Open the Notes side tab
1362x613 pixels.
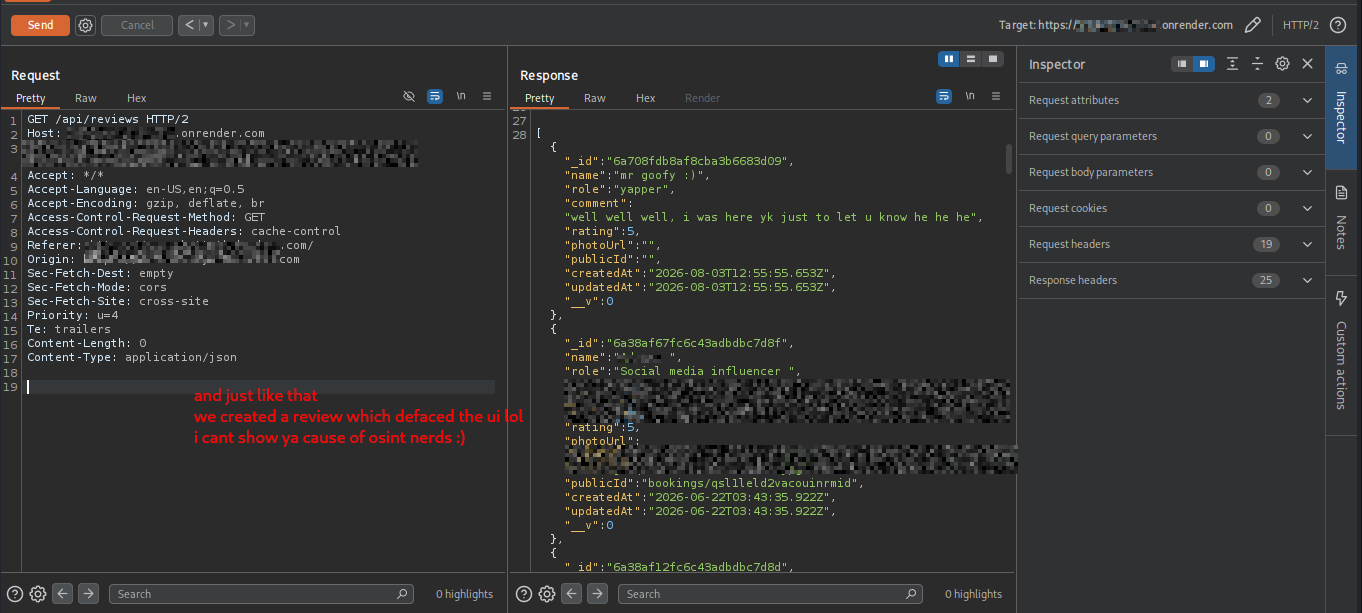(x=1342, y=218)
